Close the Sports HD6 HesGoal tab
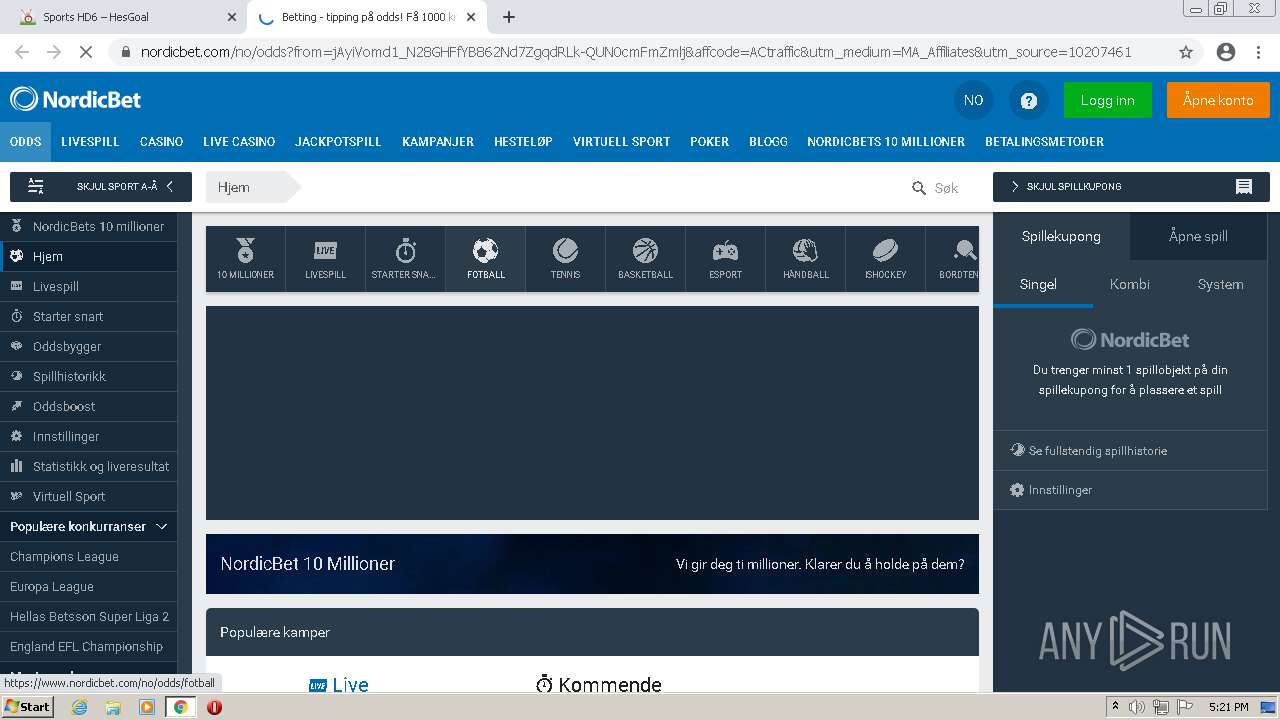This screenshot has height=720, width=1280. 232,17
